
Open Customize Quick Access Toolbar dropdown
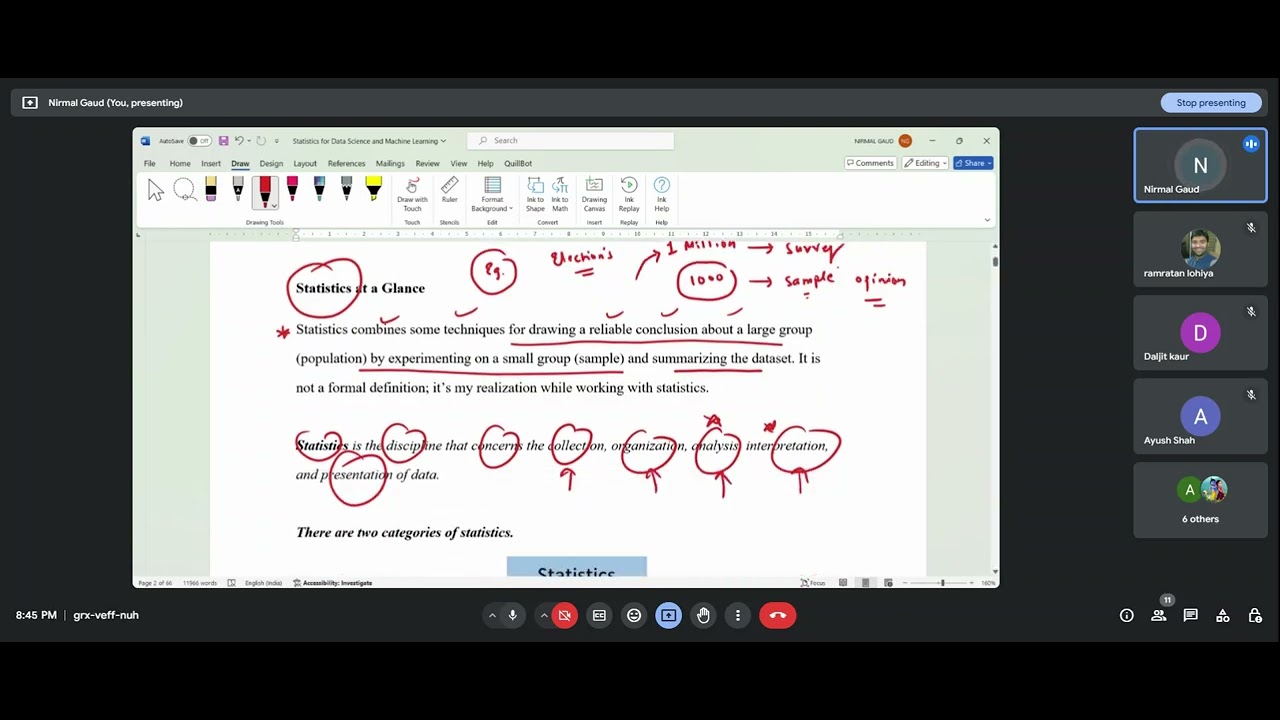(277, 141)
